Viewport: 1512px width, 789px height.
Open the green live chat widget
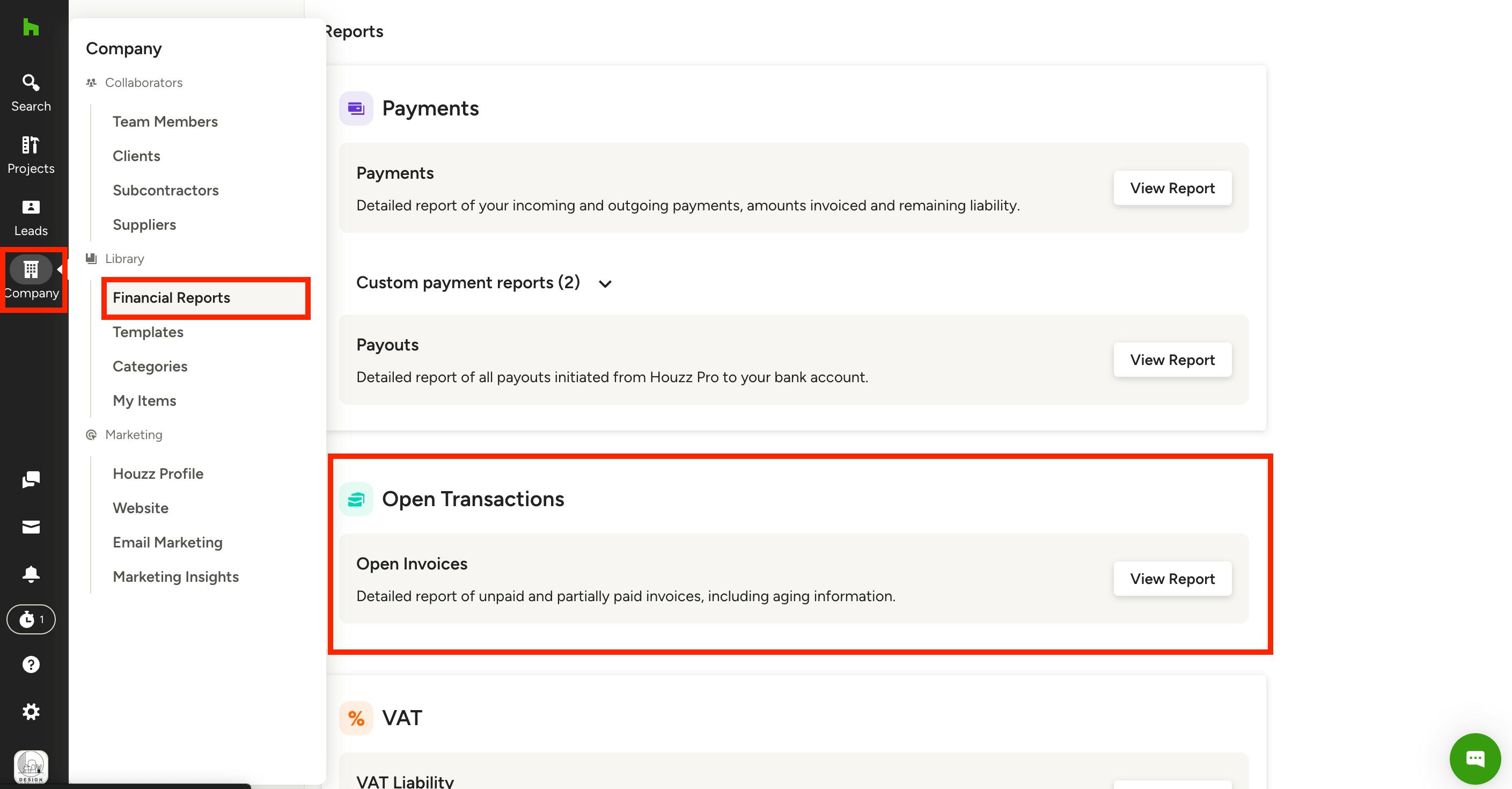(1475, 758)
